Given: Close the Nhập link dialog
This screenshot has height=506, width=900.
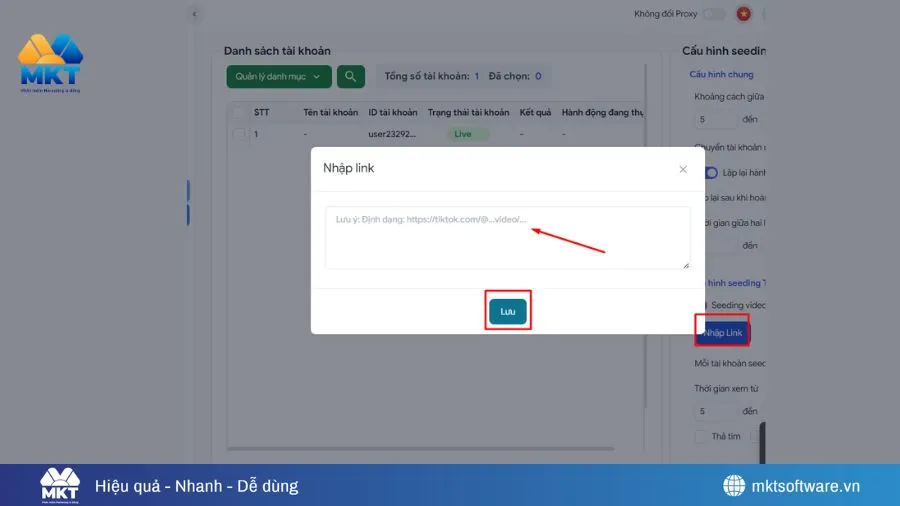Looking at the screenshot, I should click(682, 169).
